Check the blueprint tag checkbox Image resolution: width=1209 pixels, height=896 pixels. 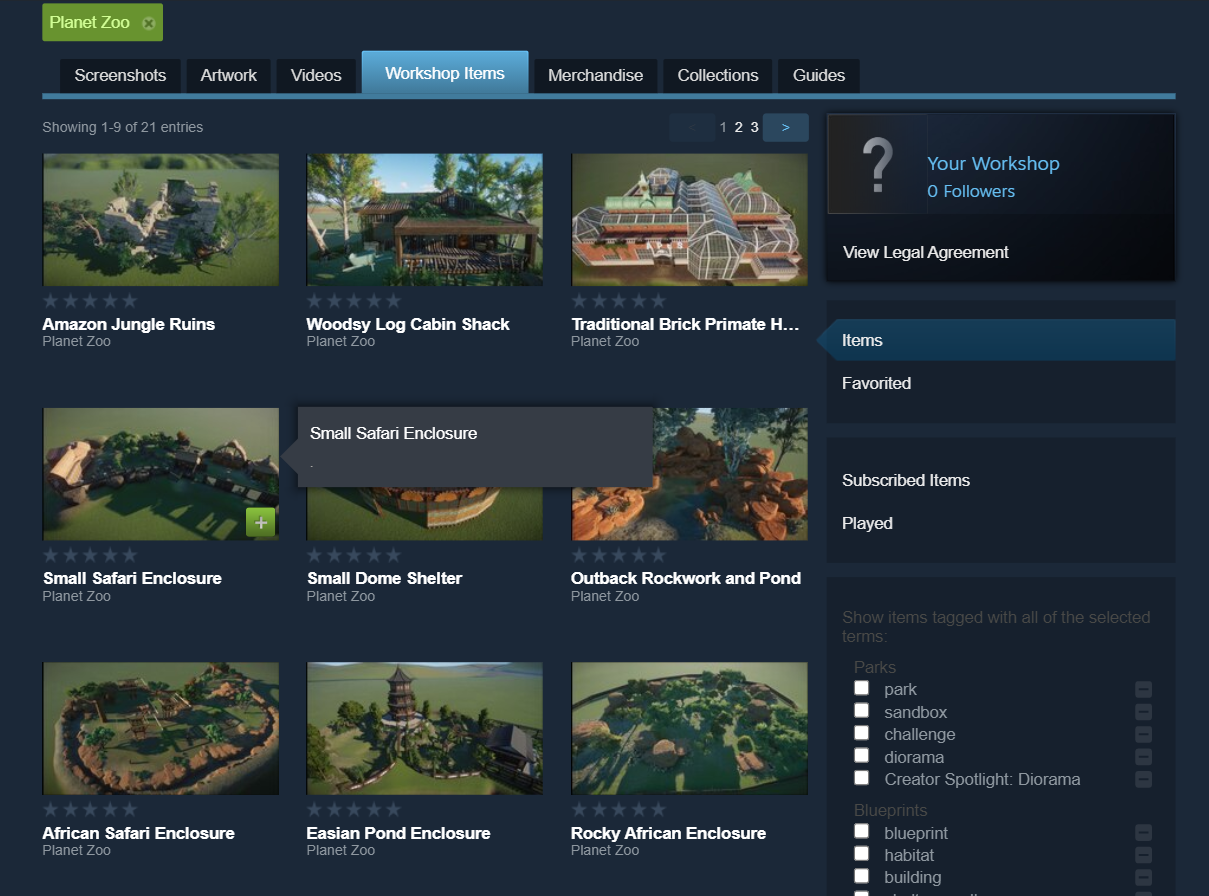861,831
